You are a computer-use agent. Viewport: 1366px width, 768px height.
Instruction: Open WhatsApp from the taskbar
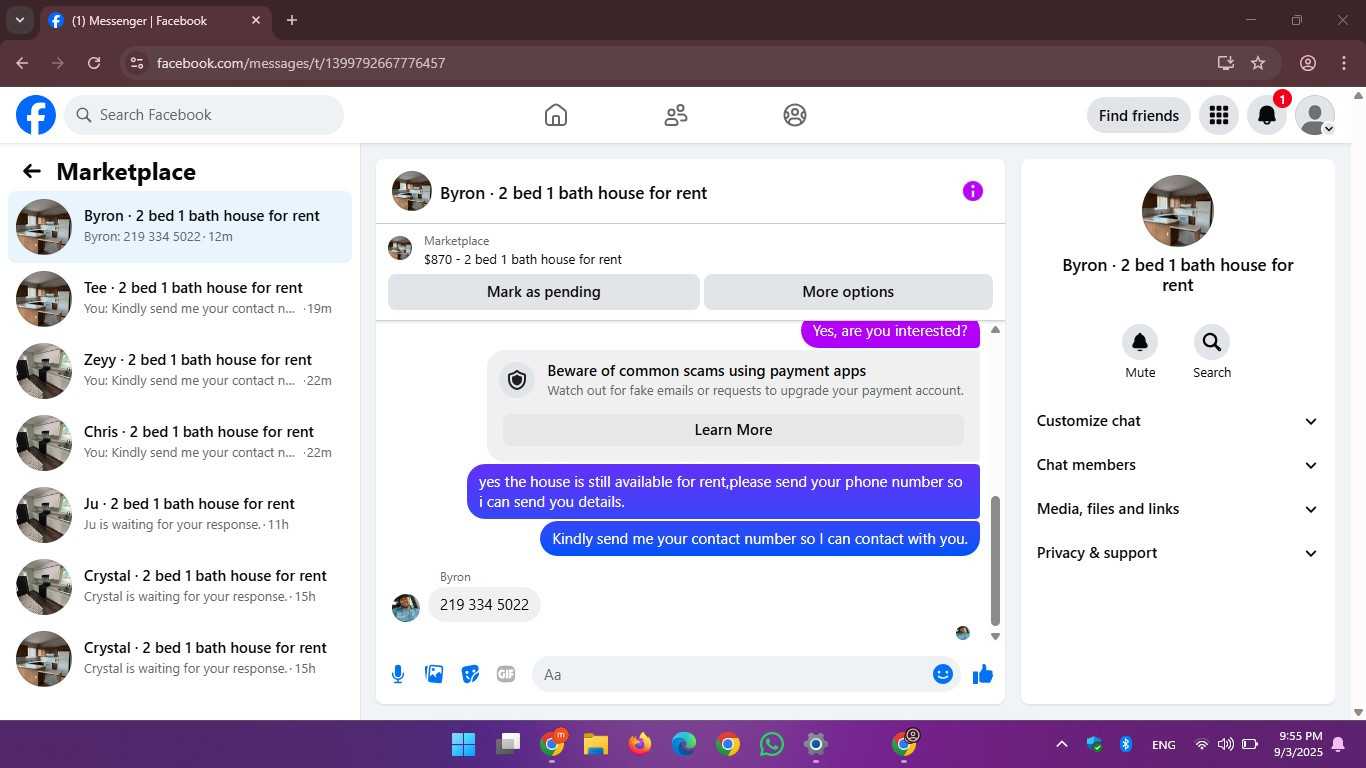tap(772, 744)
